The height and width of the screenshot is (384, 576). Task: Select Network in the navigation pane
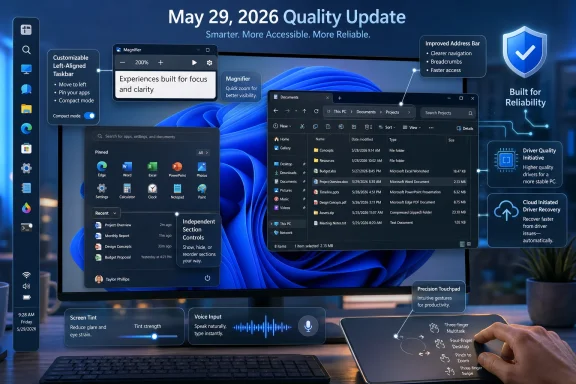(283, 233)
